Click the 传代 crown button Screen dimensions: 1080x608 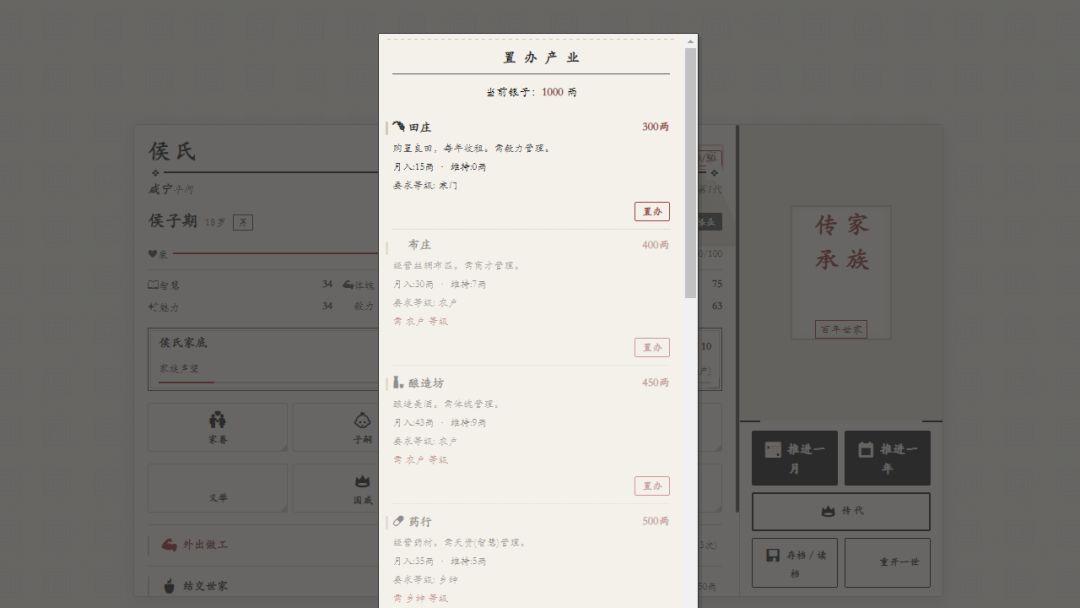[x=841, y=511]
